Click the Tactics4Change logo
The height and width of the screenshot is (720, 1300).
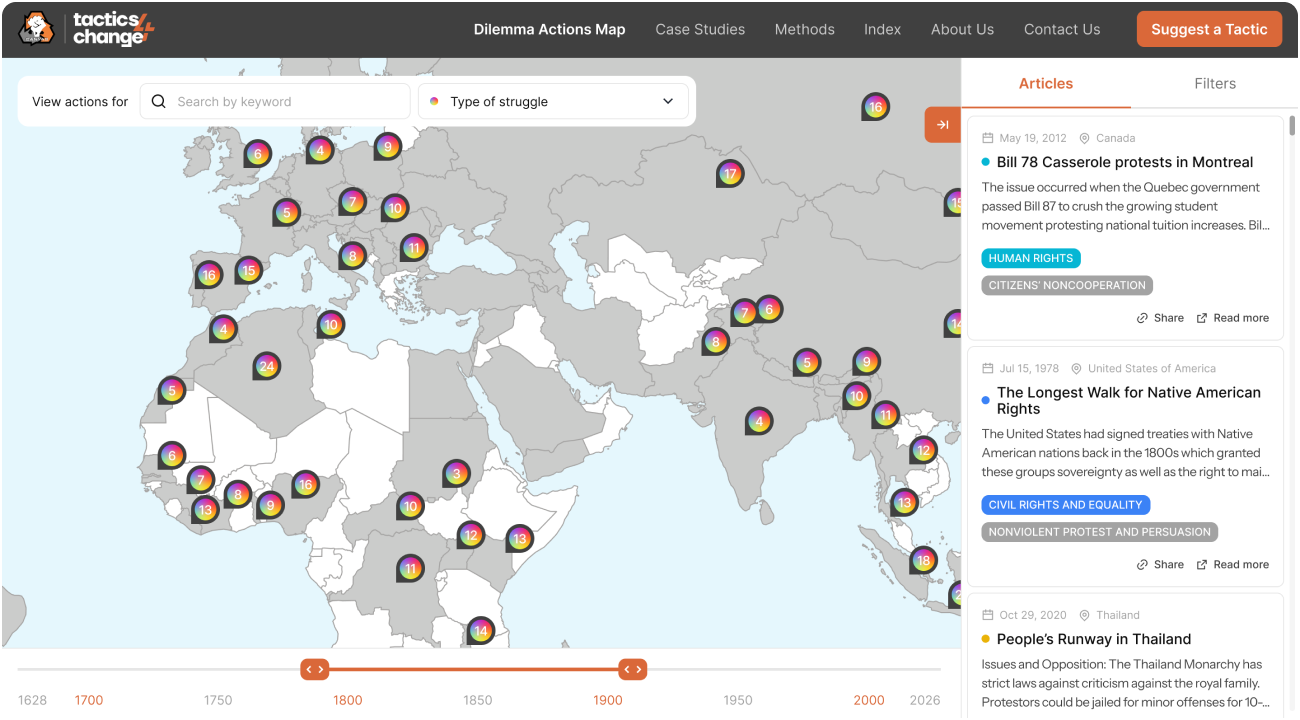[x=86, y=29]
